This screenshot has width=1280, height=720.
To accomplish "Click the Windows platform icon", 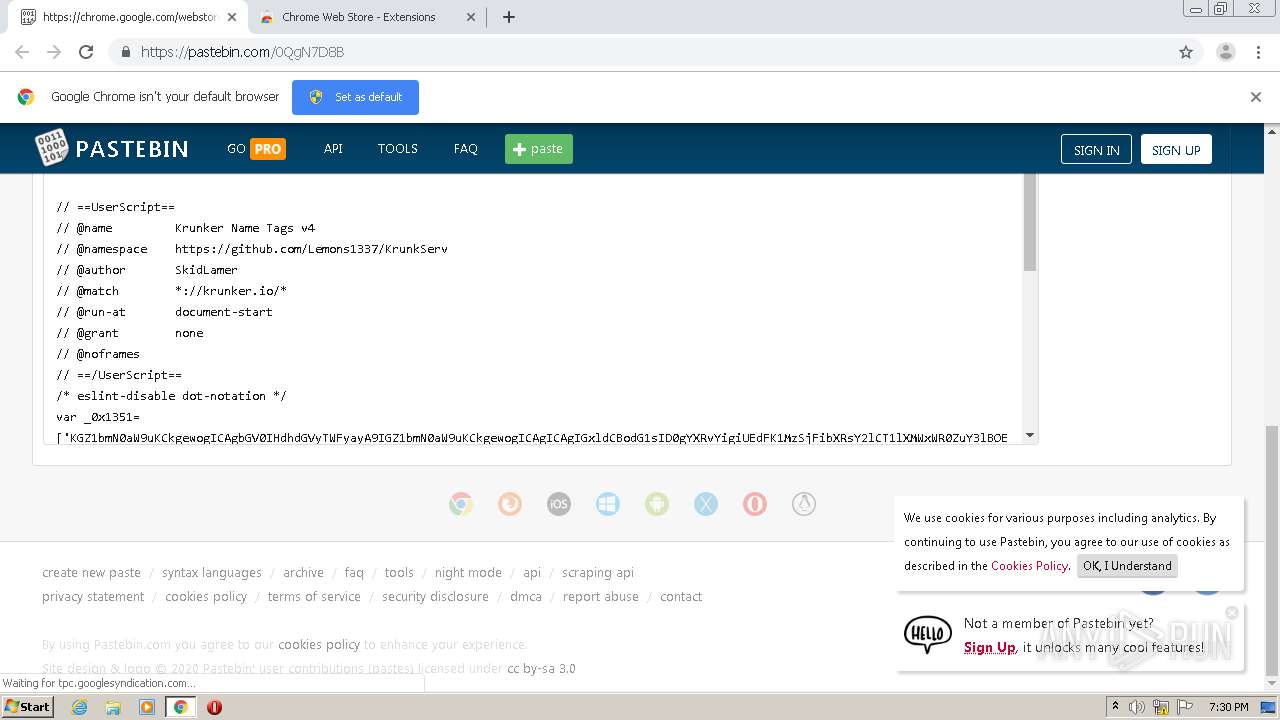I will [608, 504].
